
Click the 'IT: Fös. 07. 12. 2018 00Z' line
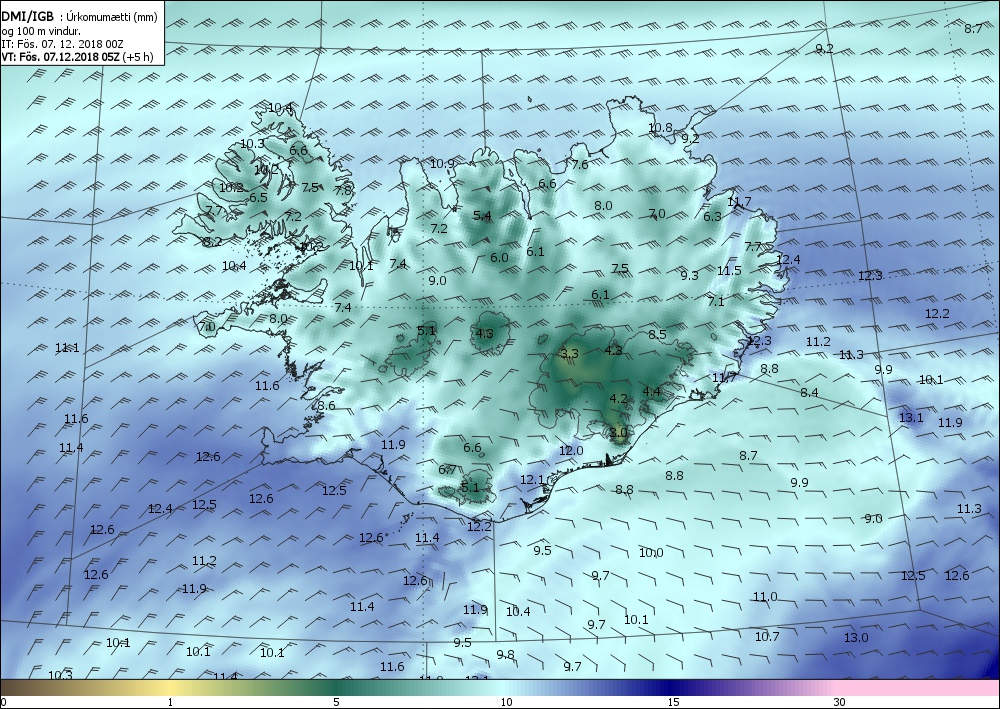(62, 44)
